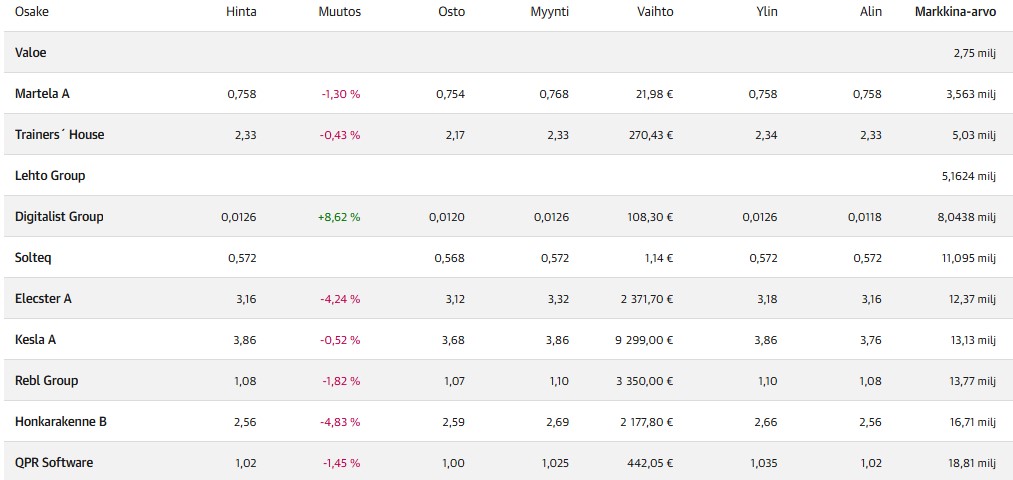Viewport: 1013px width, 480px height.
Task: Click the Muutos column header
Action: [341, 12]
